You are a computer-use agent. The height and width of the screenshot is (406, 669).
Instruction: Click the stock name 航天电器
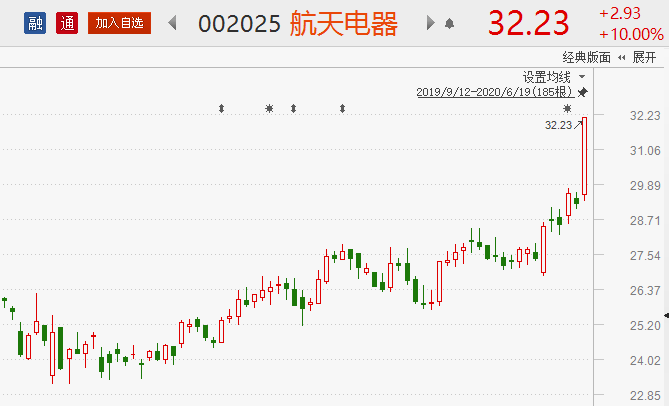(x=343, y=23)
